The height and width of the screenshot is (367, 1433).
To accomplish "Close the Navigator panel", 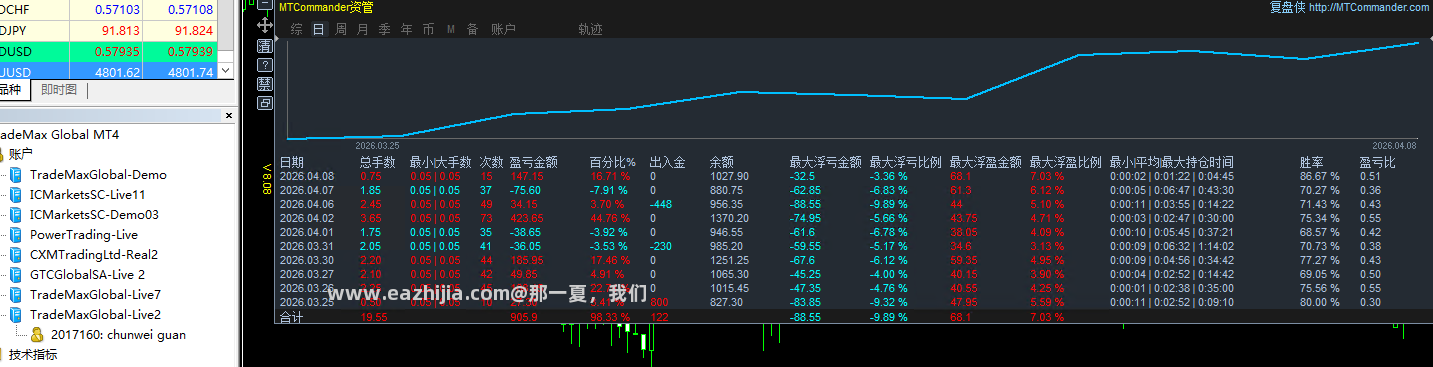I will (229, 117).
